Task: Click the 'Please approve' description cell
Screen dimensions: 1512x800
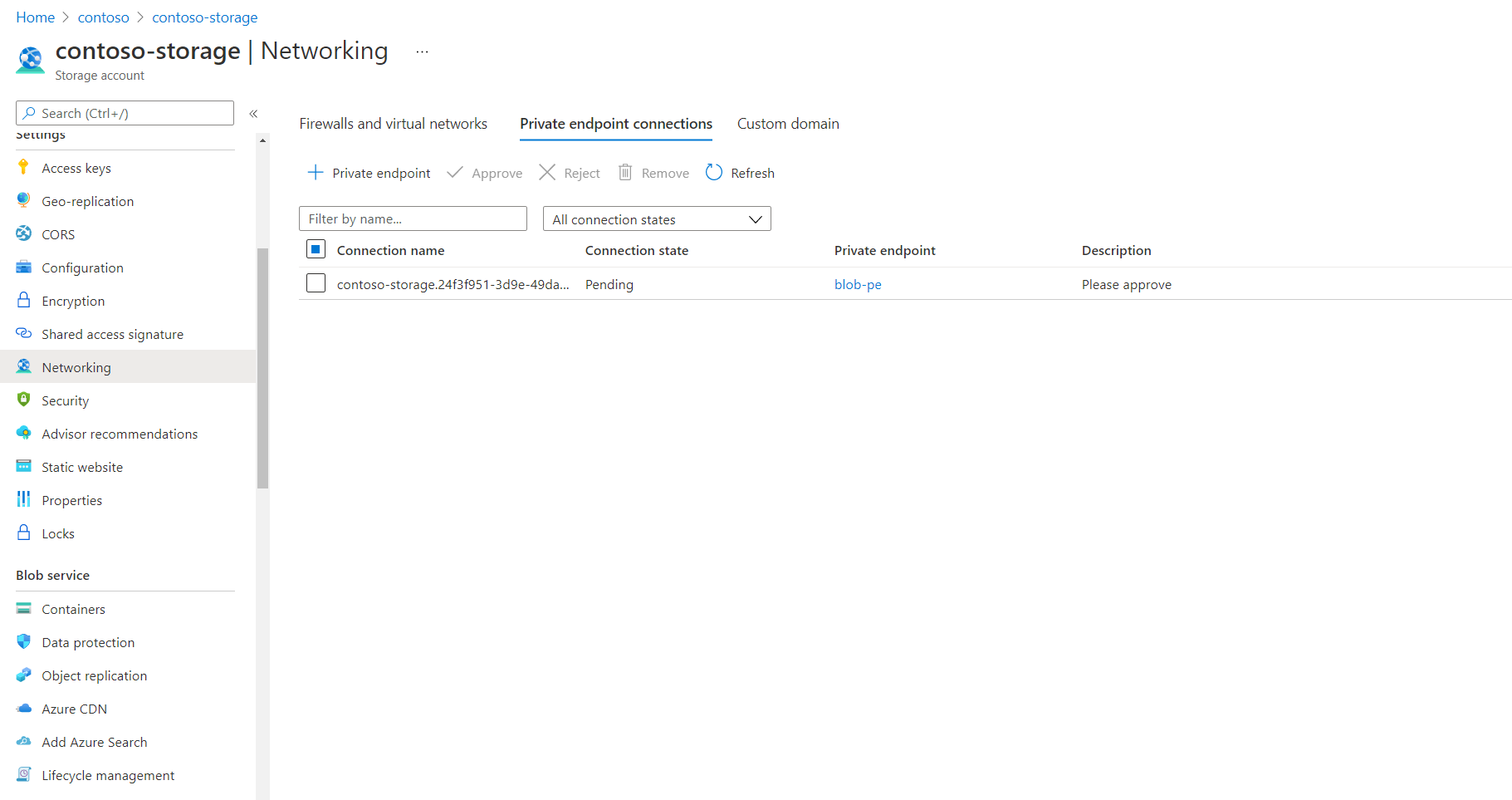Action: click(1127, 284)
